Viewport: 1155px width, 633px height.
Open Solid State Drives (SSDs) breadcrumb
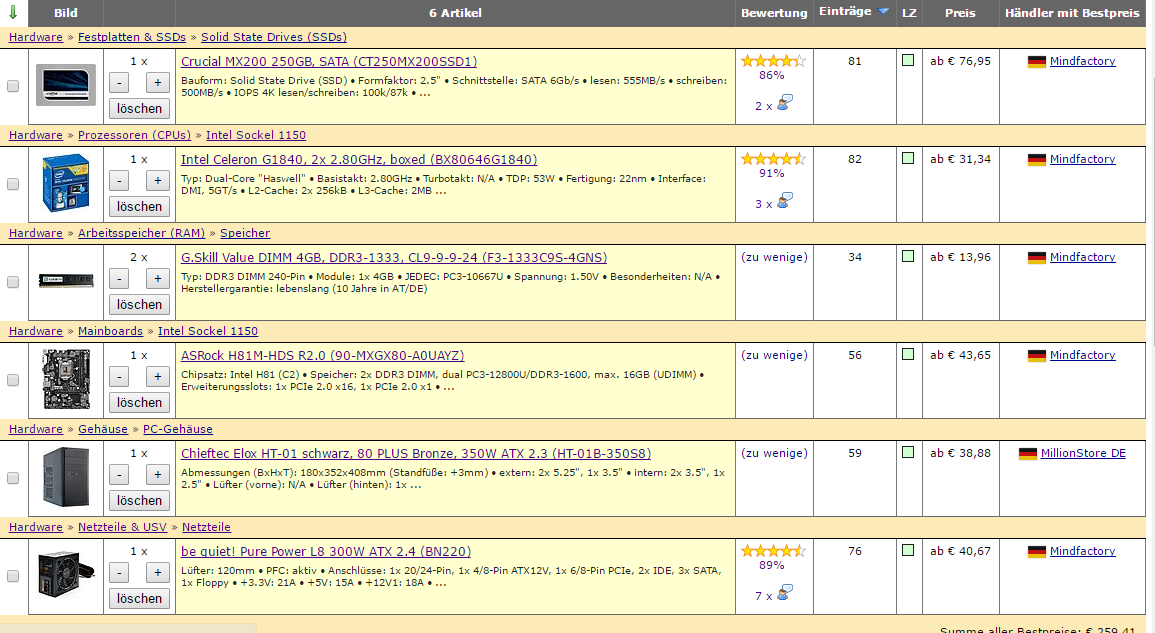(x=274, y=37)
